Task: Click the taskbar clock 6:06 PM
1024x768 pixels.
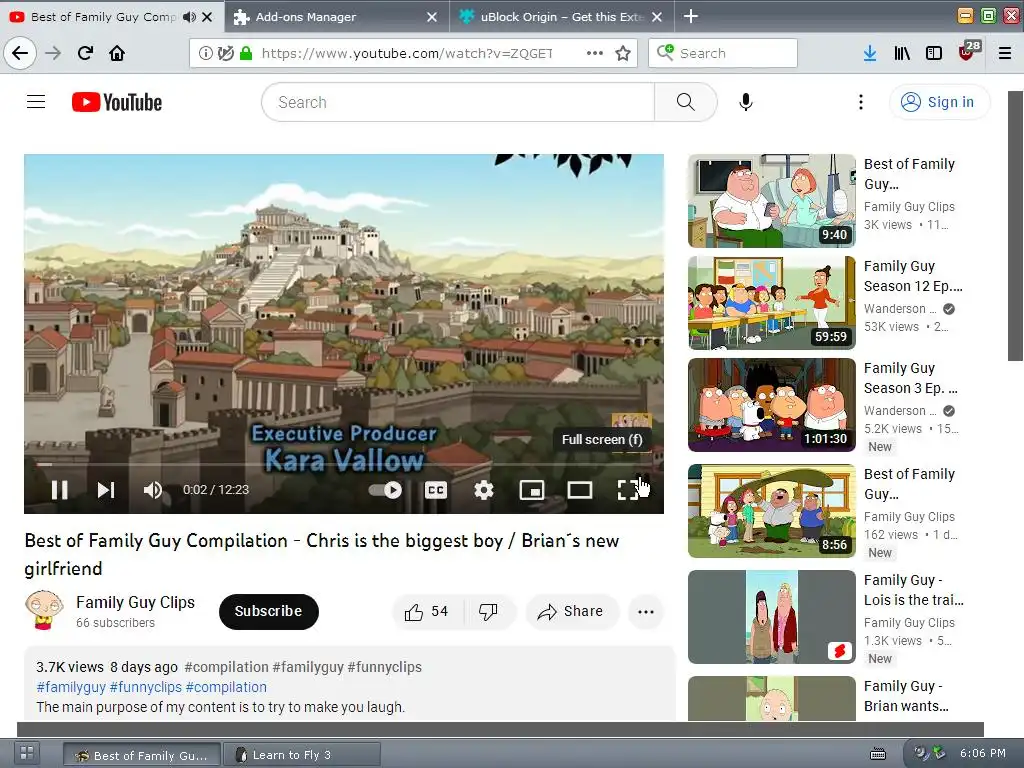Action: pos(983,753)
